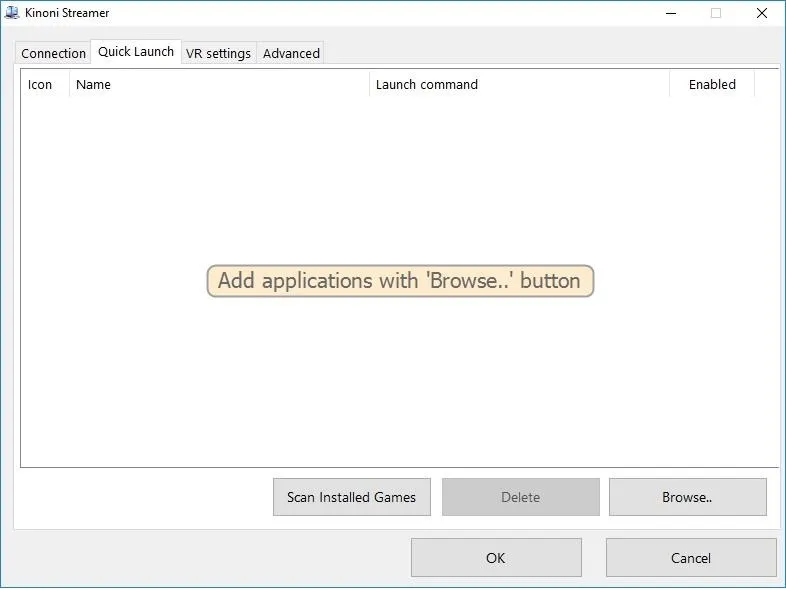Click the greyed-out Delete button
Screen dimensions: 786x589
520,497
